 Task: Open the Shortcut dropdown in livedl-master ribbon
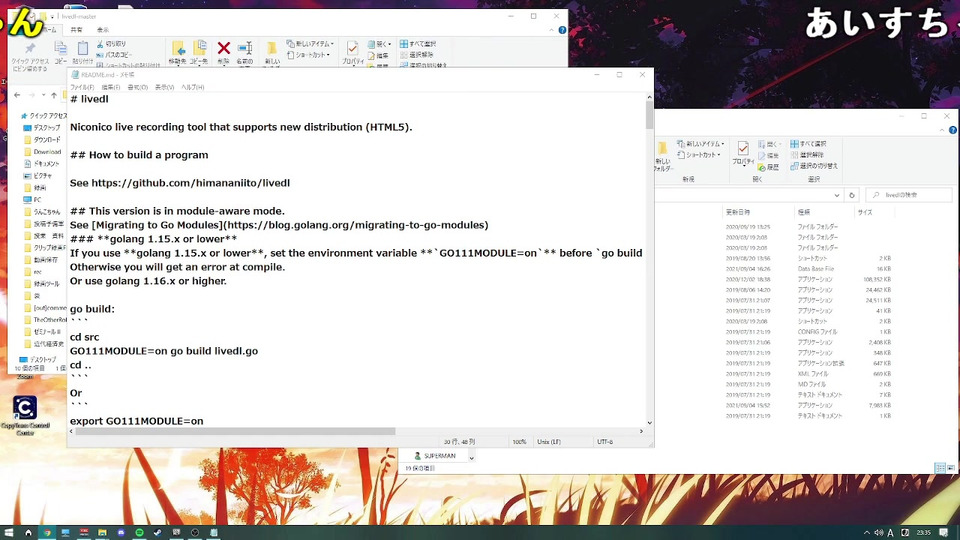point(309,54)
